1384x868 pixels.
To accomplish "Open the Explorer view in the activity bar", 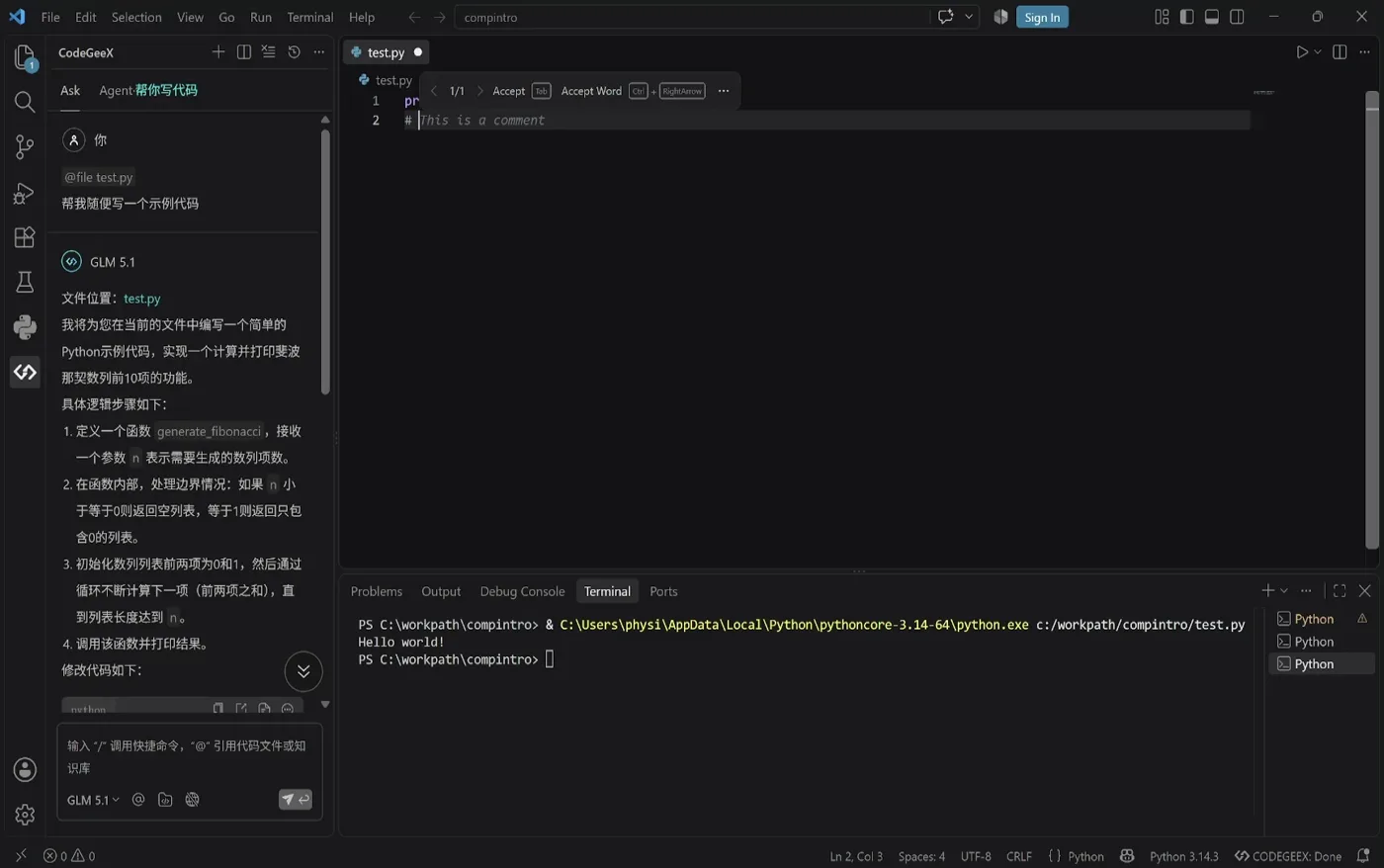I will coord(25,57).
